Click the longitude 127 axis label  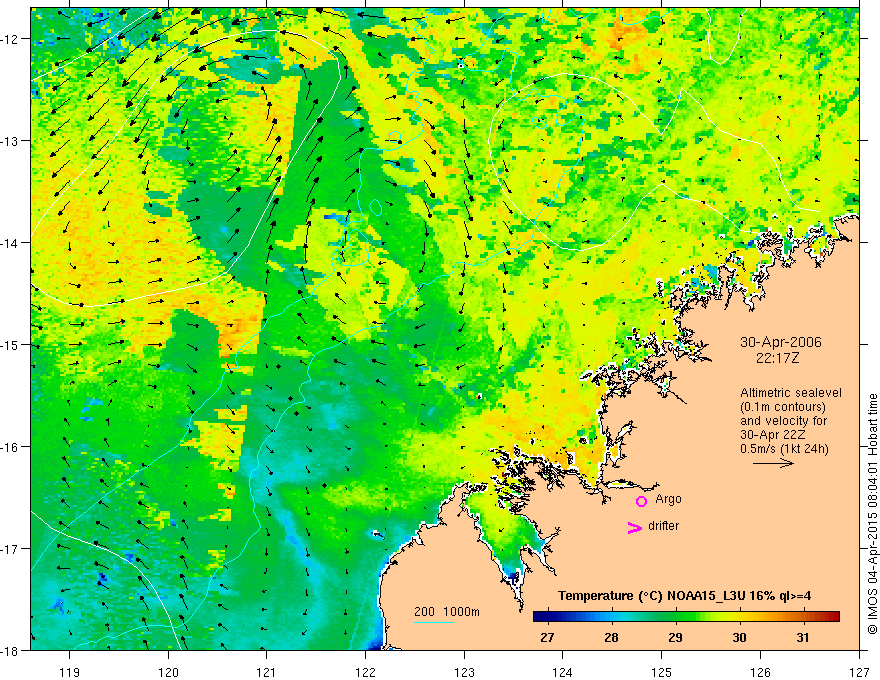coord(859,672)
